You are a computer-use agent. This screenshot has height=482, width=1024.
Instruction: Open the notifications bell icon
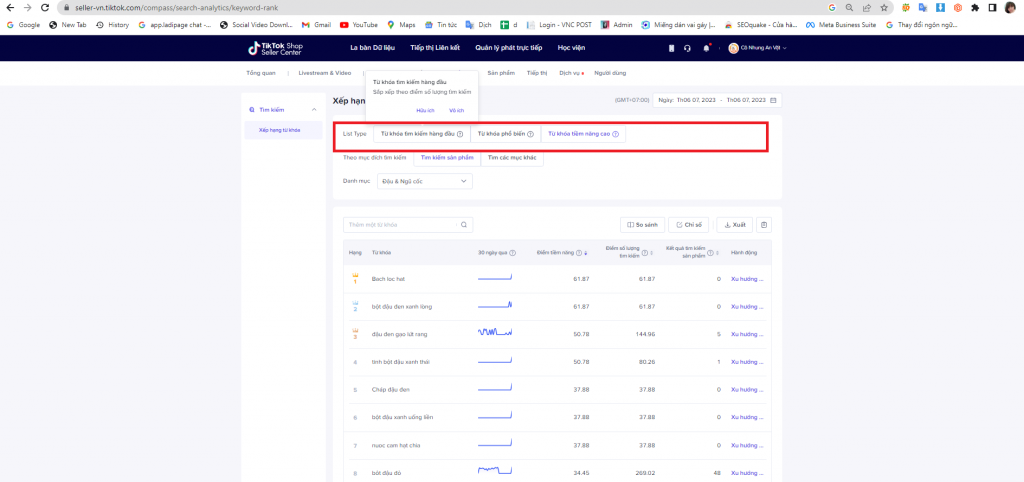tap(706, 48)
